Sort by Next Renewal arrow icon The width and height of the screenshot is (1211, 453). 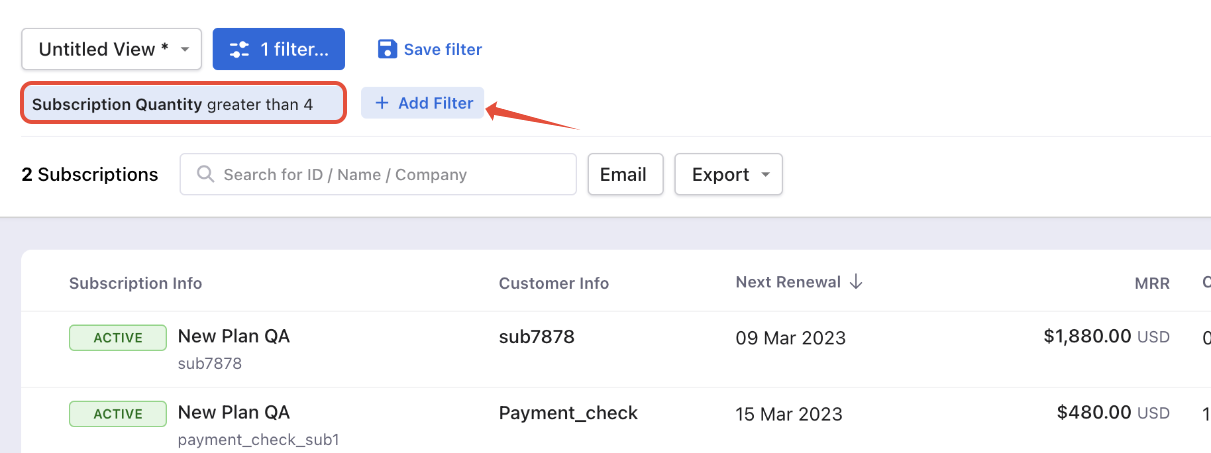click(856, 282)
